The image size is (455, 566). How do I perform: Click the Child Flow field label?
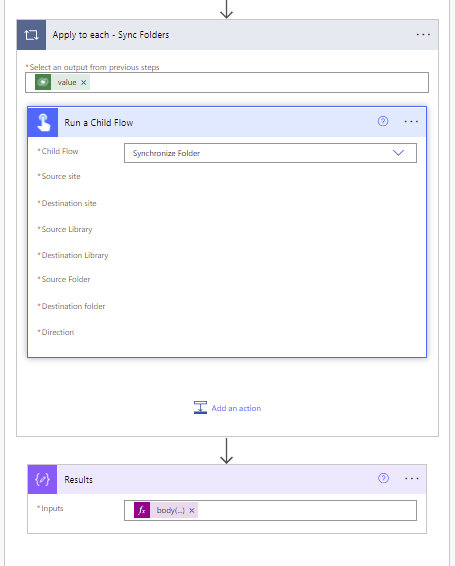[60, 151]
